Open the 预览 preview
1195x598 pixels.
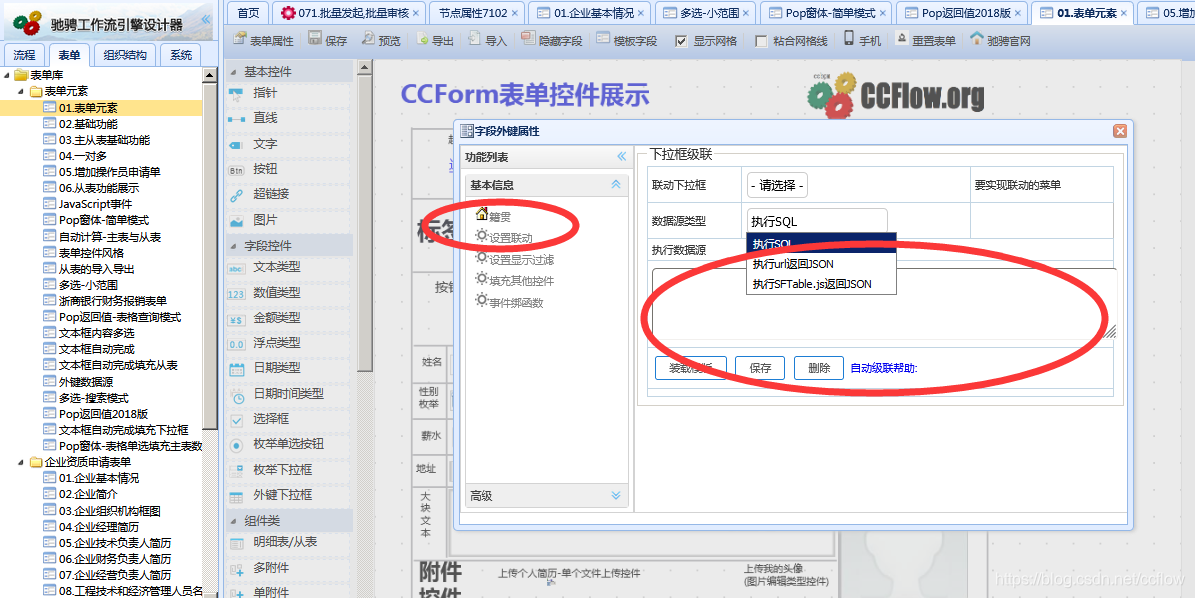click(381, 40)
